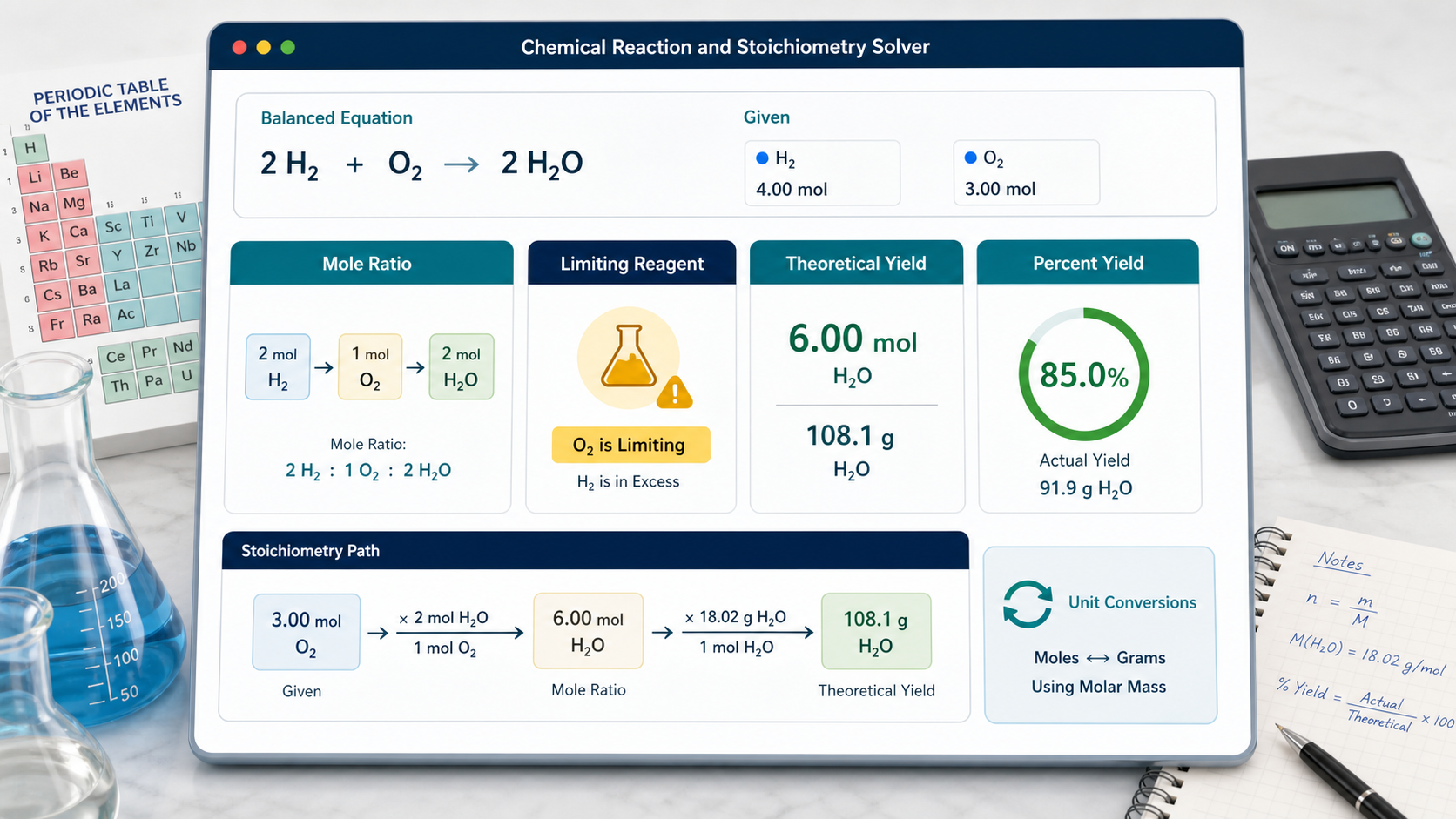This screenshot has width=1456, height=819.
Task: Click the calculator ON key
Action: (1287, 248)
